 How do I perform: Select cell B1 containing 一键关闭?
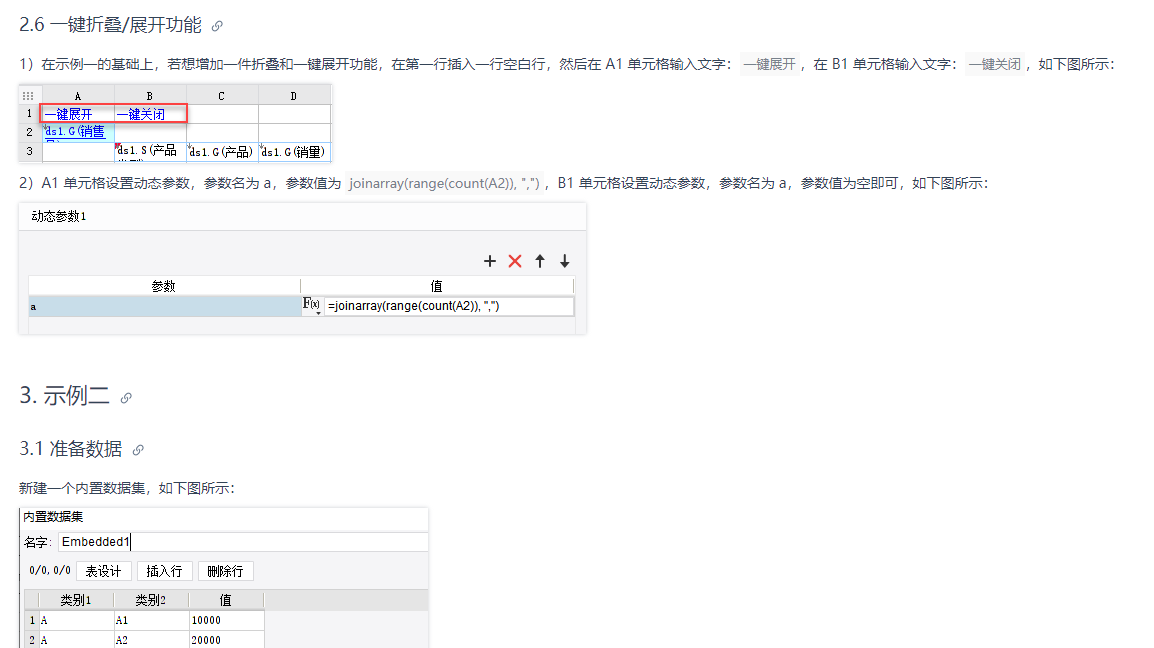(150, 114)
